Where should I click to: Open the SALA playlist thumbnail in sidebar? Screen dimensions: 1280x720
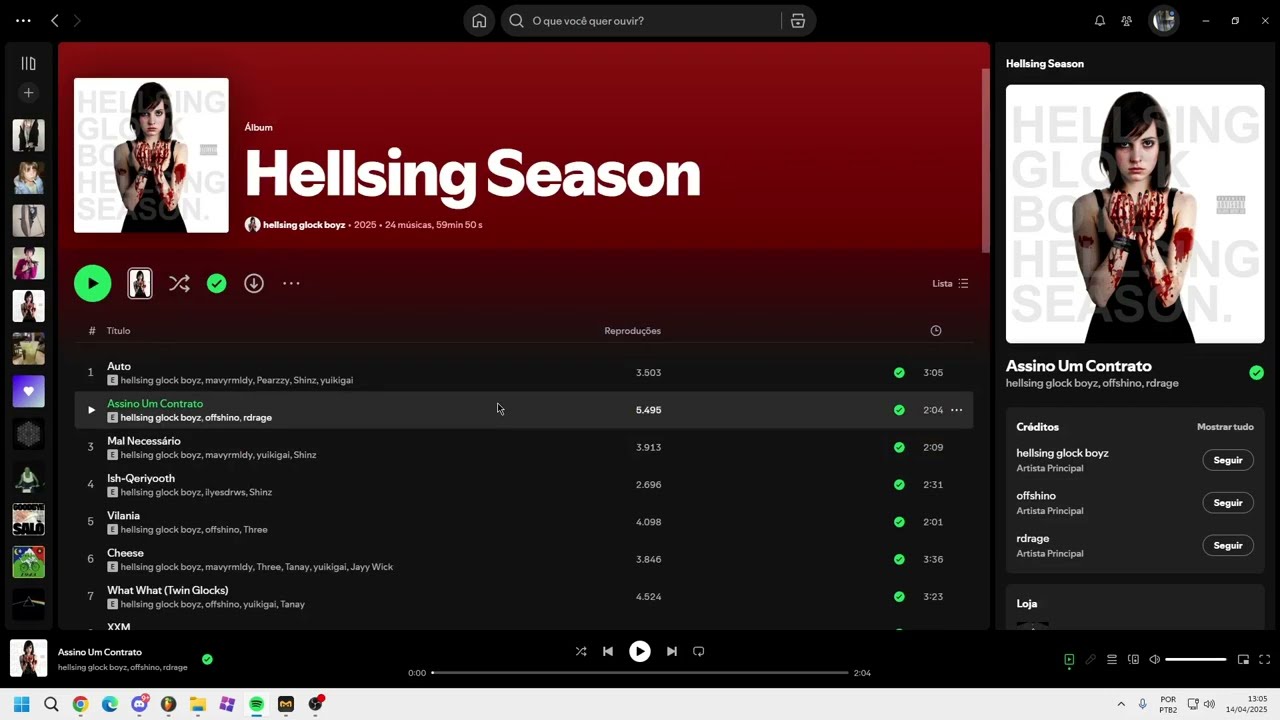click(x=28, y=519)
